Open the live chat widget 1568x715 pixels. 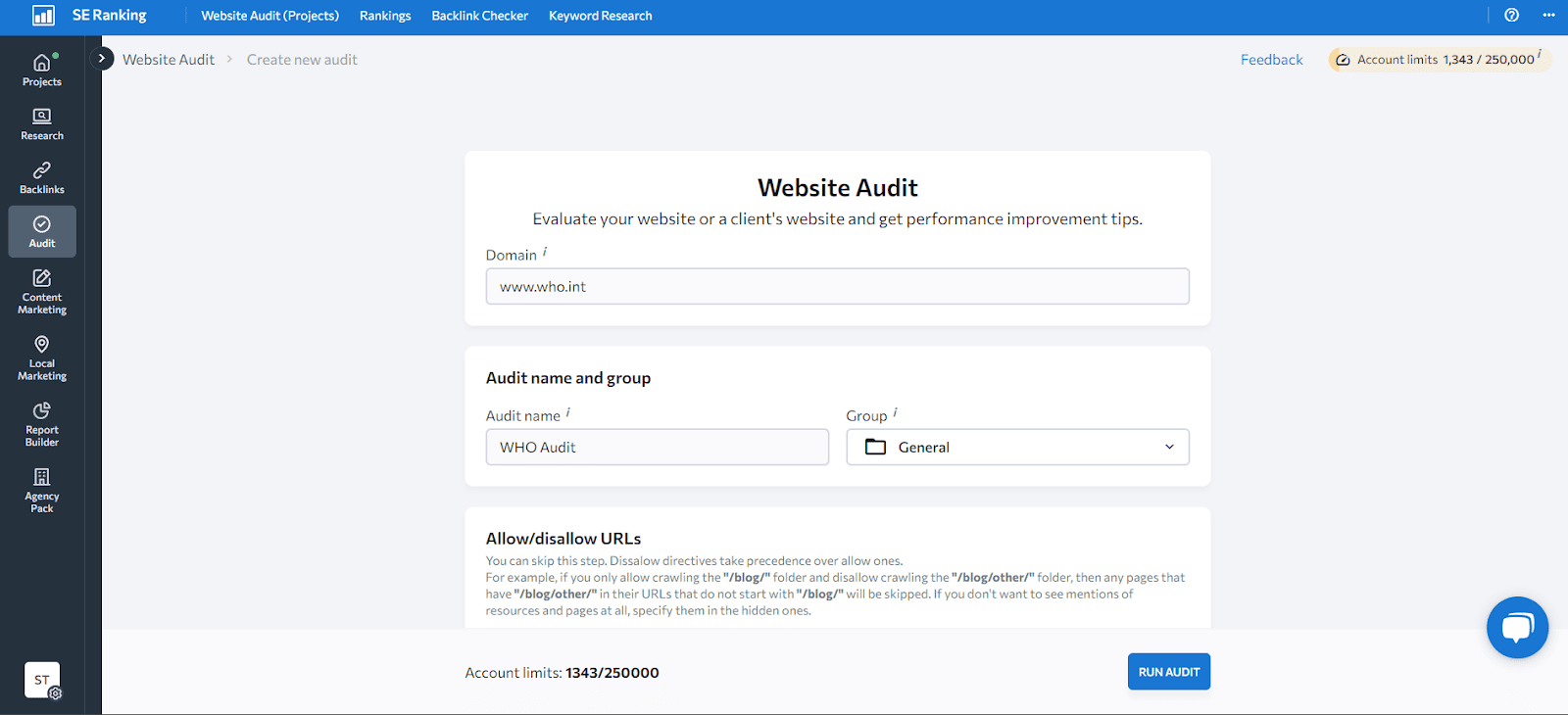coord(1517,628)
